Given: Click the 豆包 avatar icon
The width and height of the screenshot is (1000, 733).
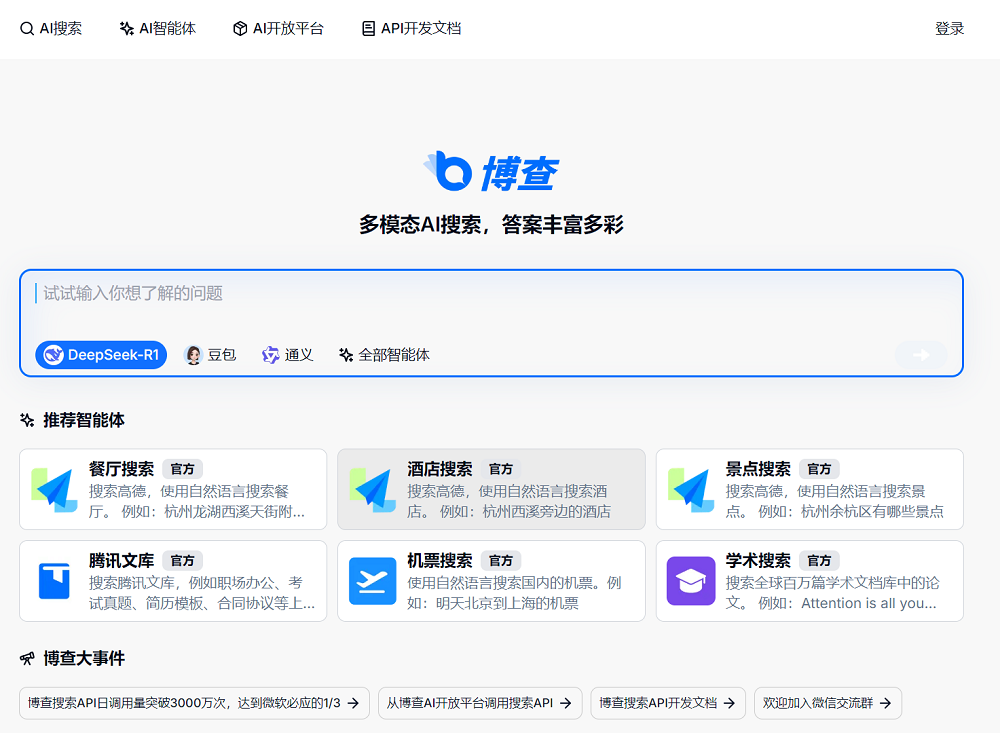Looking at the screenshot, I should [x=194, y=354].
